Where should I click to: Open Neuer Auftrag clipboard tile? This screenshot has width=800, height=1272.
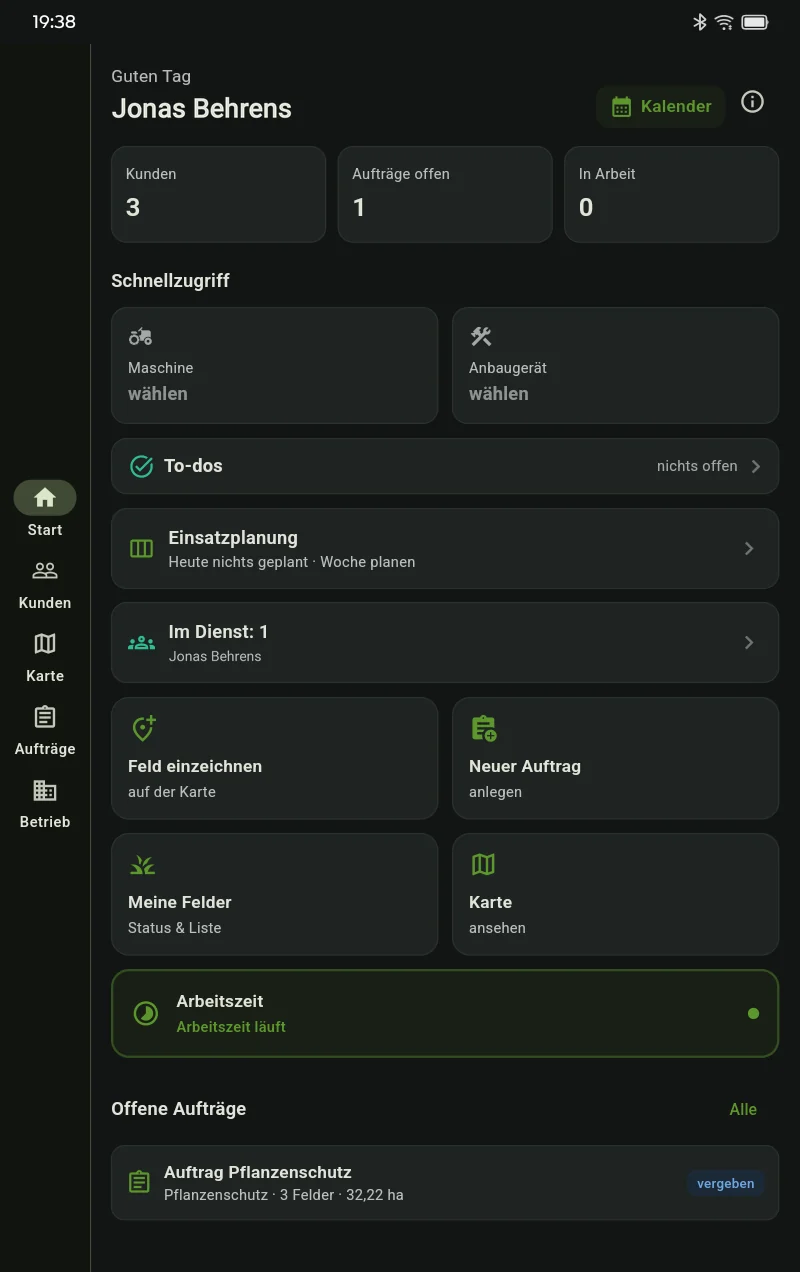point(615,758)
